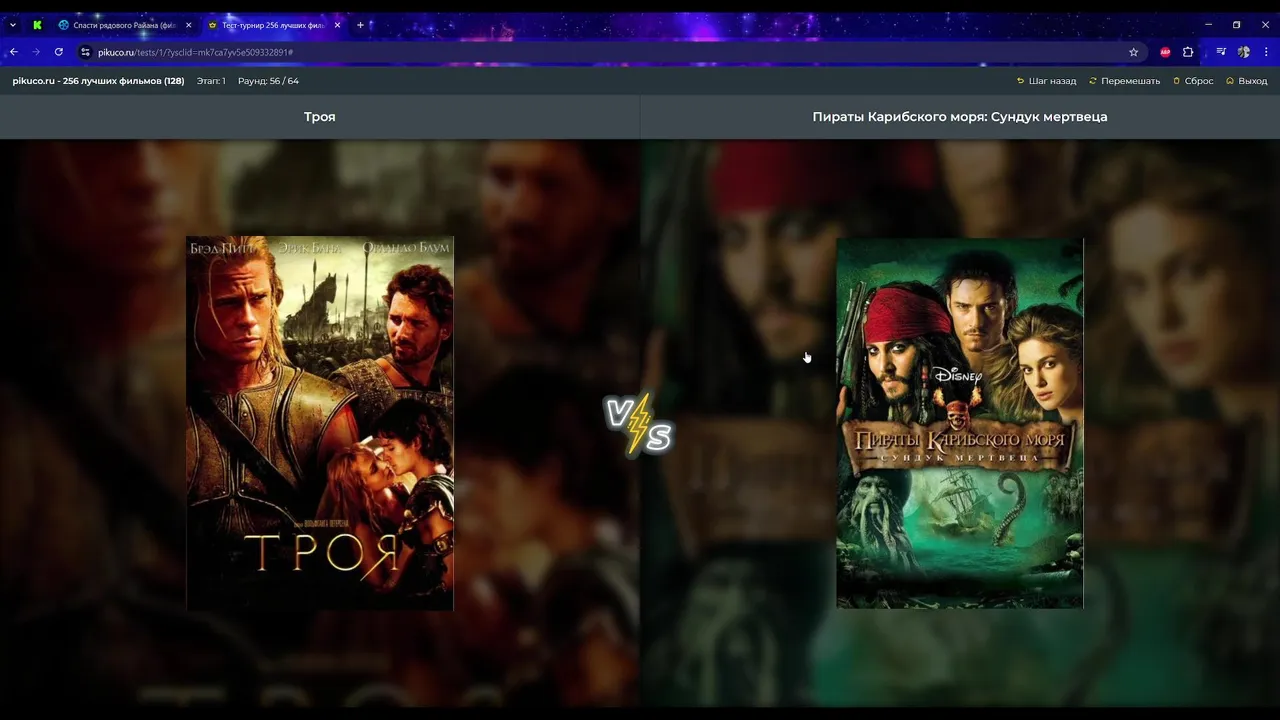The width and height of the screenshot is (1280, 720).
Task: Switch to the Спасти рядового Райана tab
Action: click(124, 25)
